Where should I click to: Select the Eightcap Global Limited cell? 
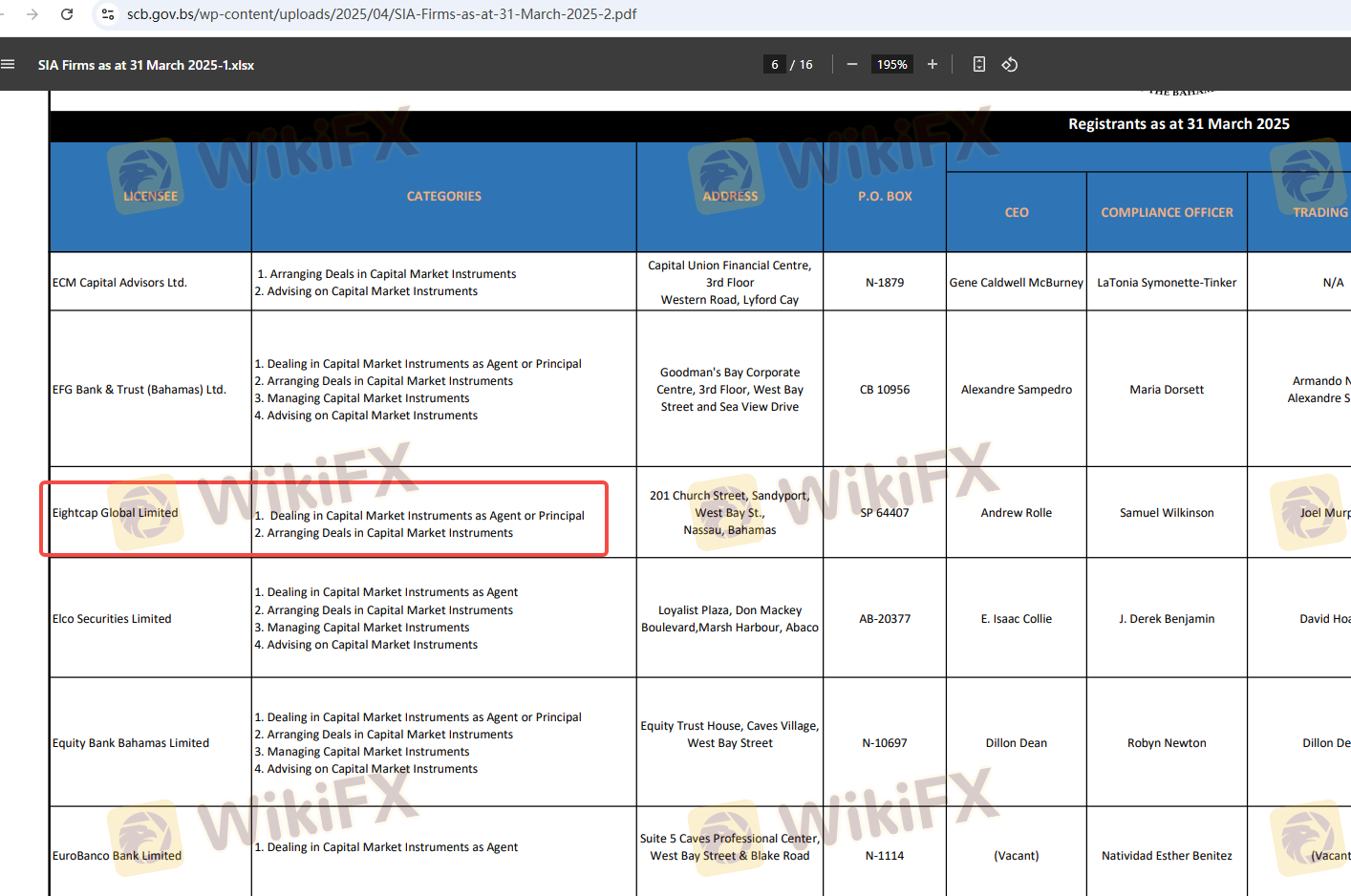tap(116, 513)
